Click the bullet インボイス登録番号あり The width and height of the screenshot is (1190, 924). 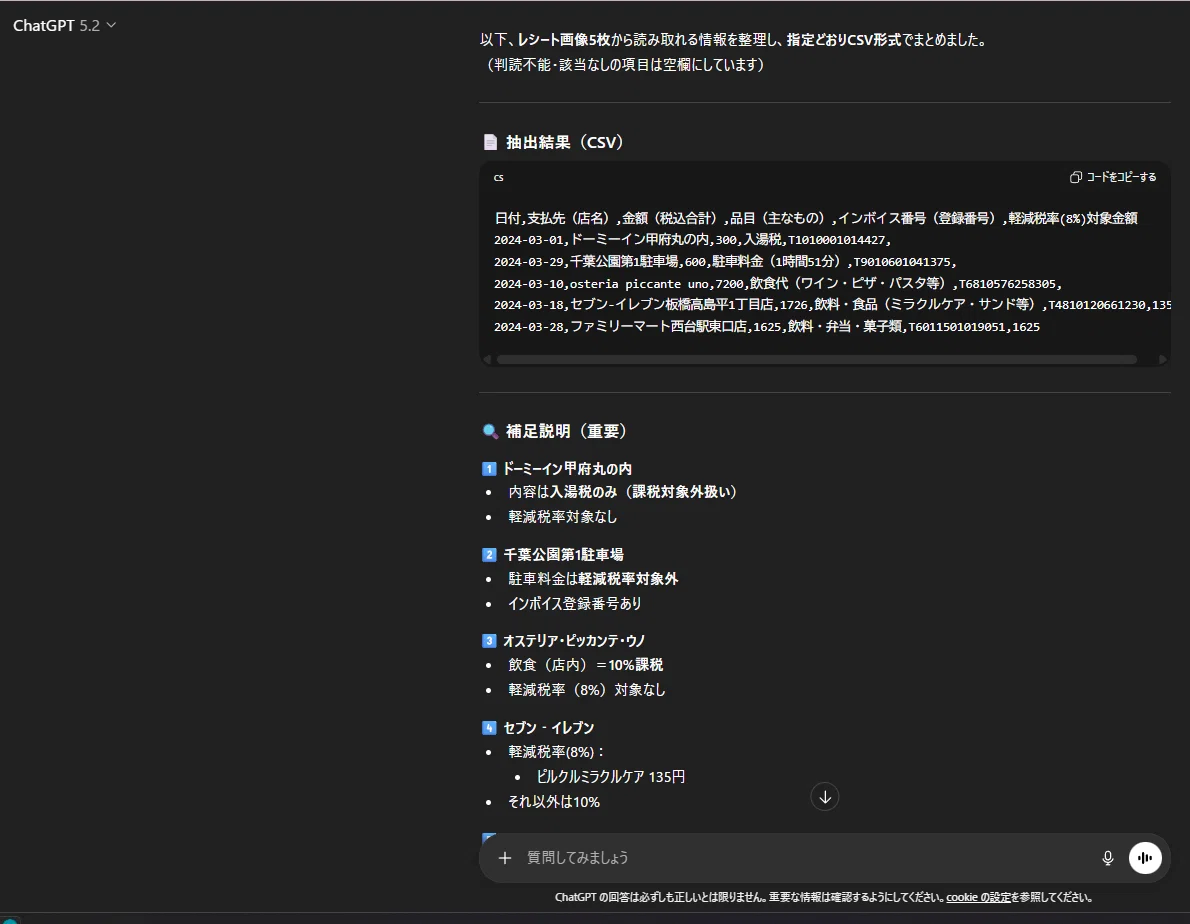tap(575, 604)
